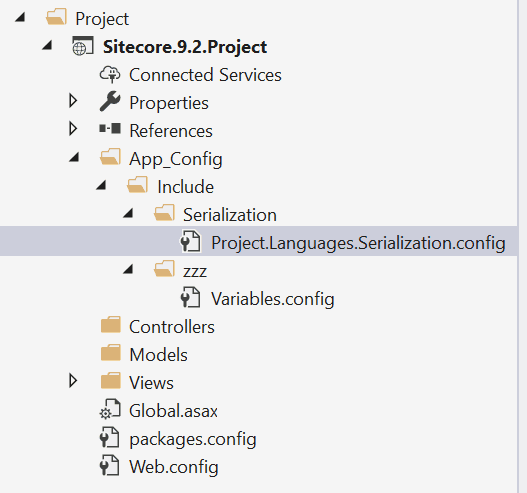The image size is (527, 493).
Task: Click the Web.config file icon
Action: pyautogui.click(x=110, y=465)
